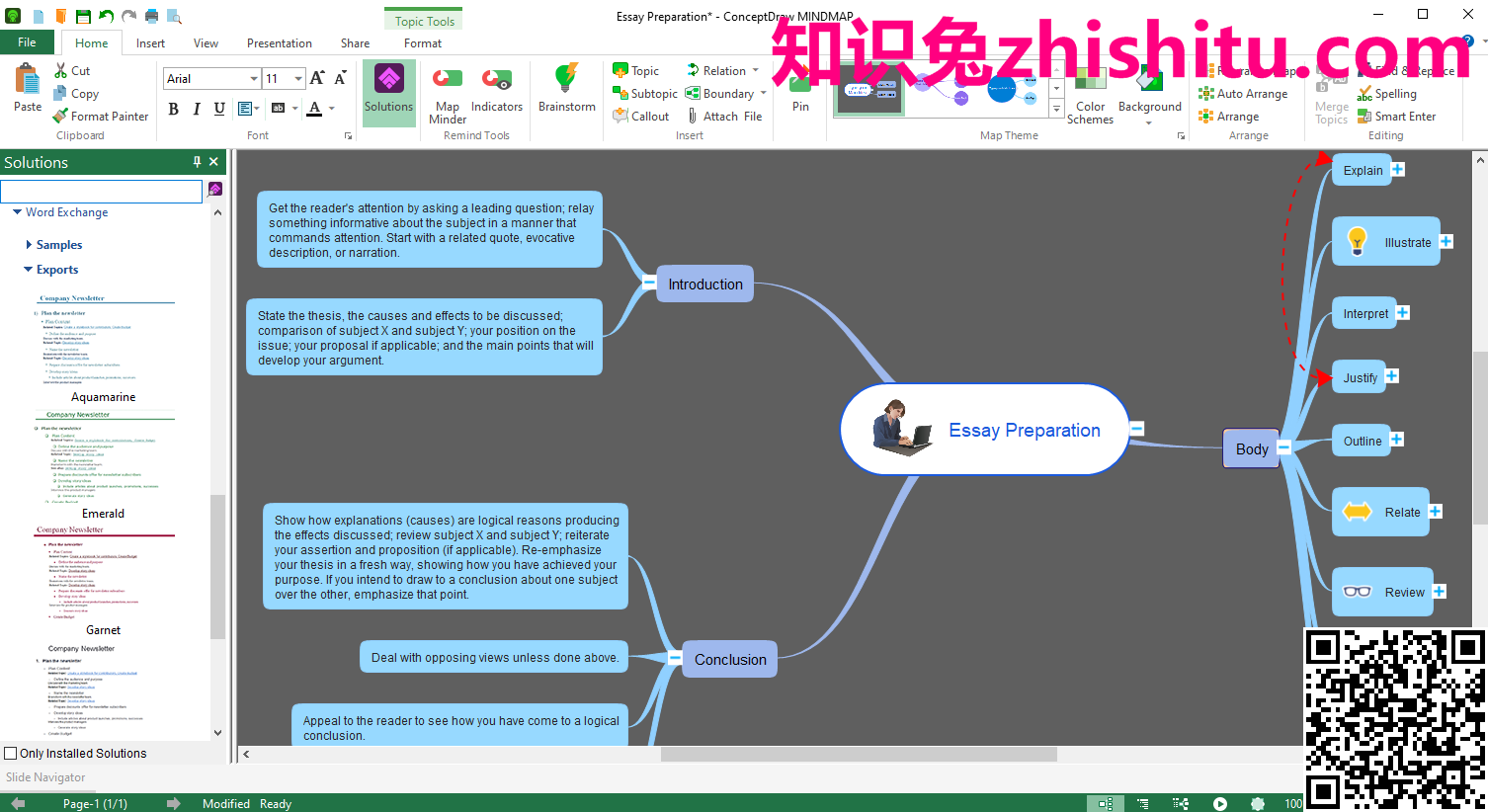Image resolution: width=1488 pixels, height=812 pixels.
Task: Expand the Samples tree section
Action: pyautogui.click(x=28, y=244)
